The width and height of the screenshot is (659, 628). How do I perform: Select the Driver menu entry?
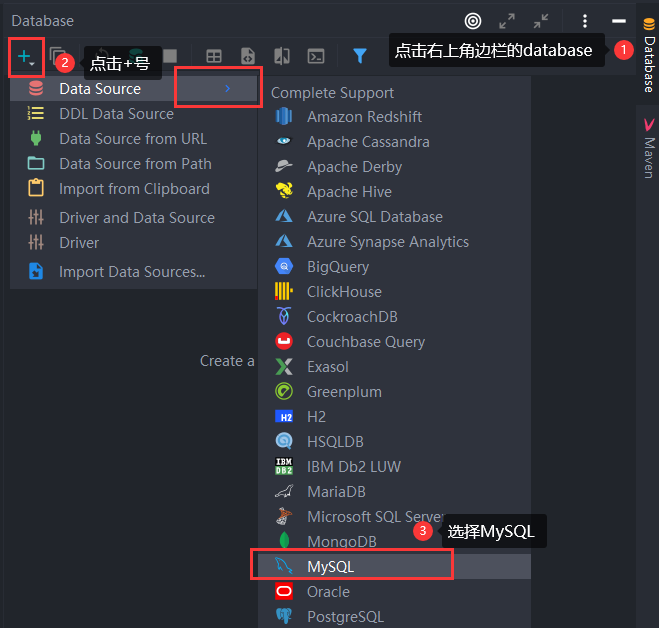pos(134,243)
